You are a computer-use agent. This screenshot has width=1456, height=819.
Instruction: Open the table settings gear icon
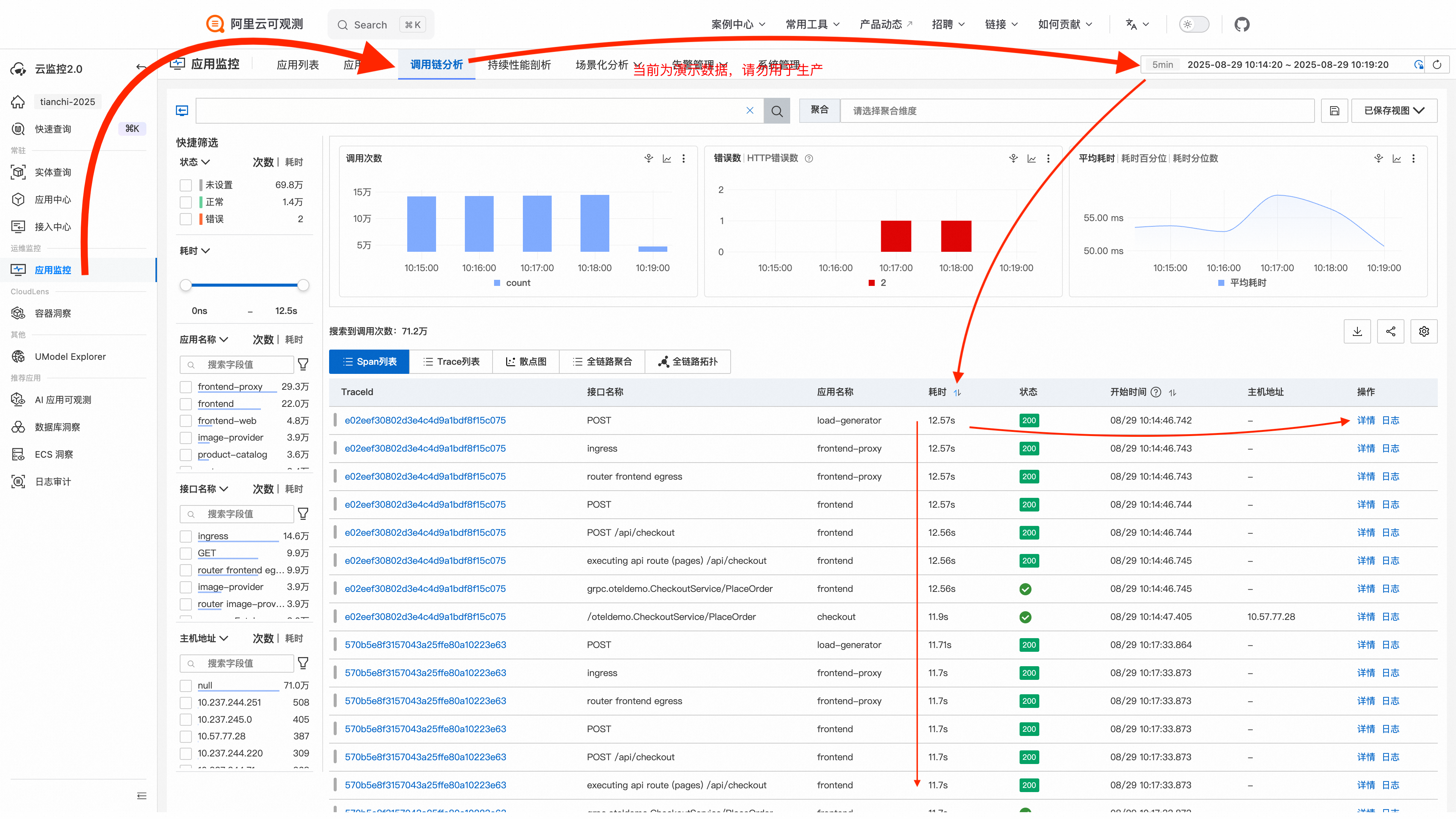coord(1424,332)
